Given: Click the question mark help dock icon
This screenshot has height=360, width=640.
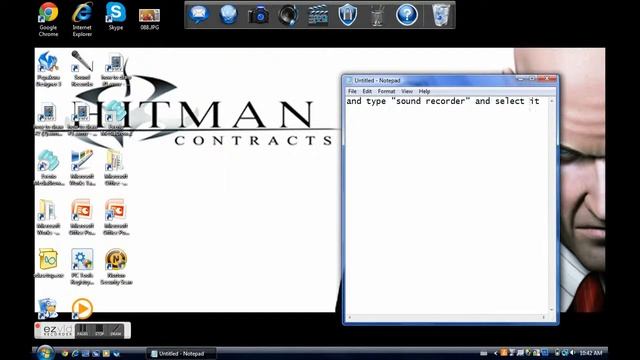Looking at the screenshot, I should pos(407,15).
